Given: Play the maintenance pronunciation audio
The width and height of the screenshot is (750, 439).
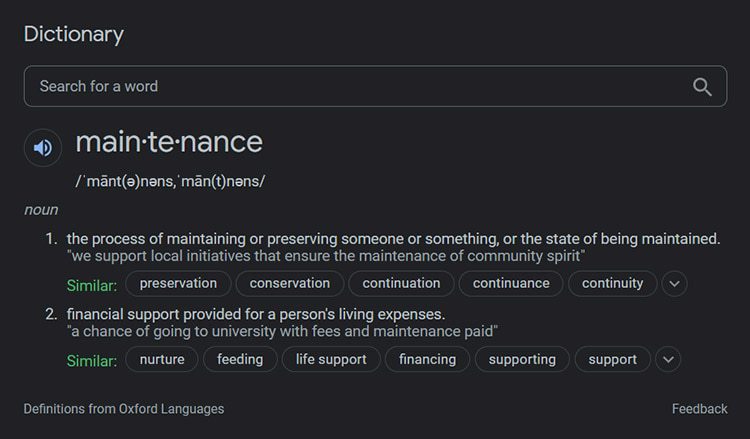Looking at the screenshot, I should pyautogui.click(x=43, y=148).
